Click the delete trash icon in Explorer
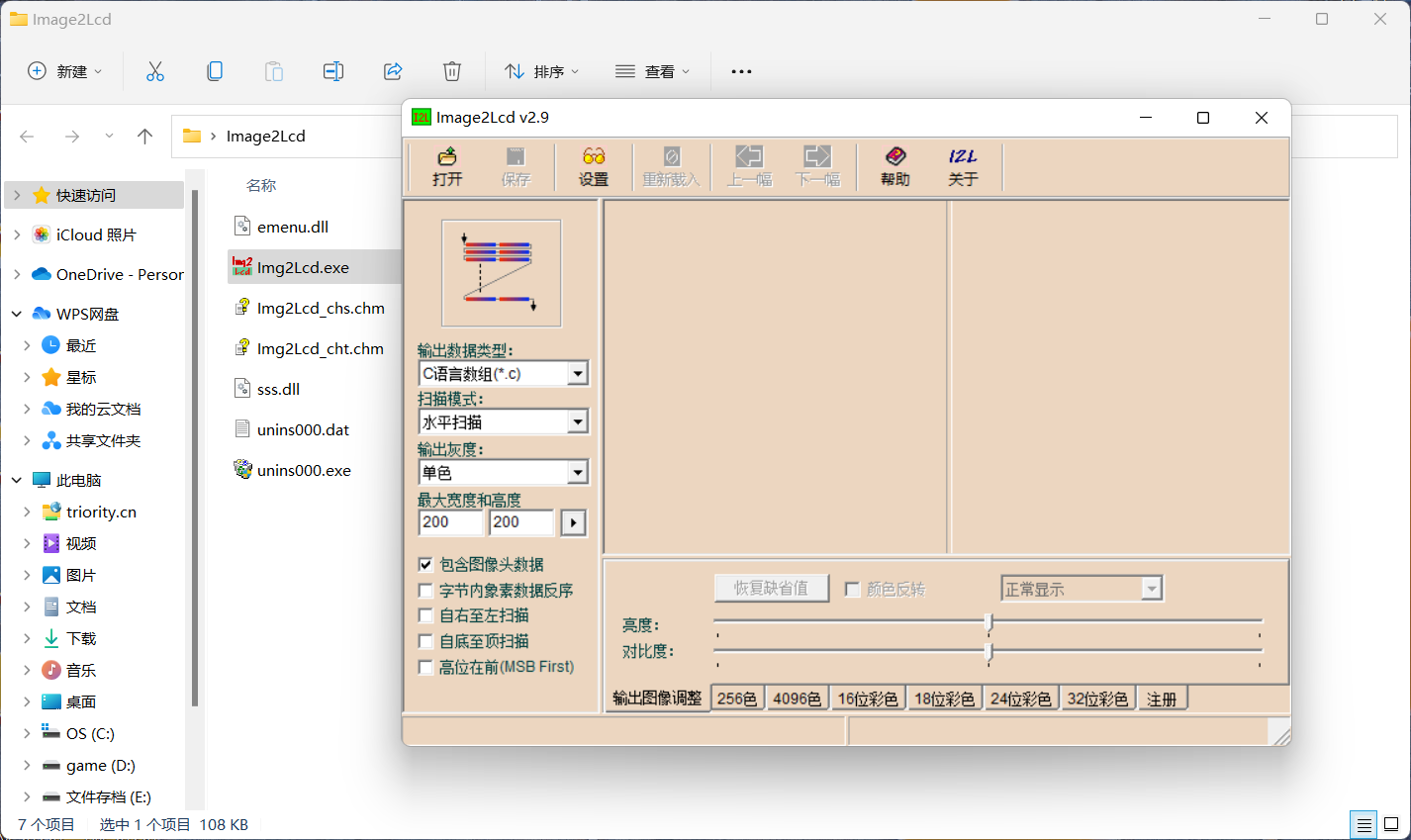The height and width of the screenshot is (840, 1411). tap(452, 71)
